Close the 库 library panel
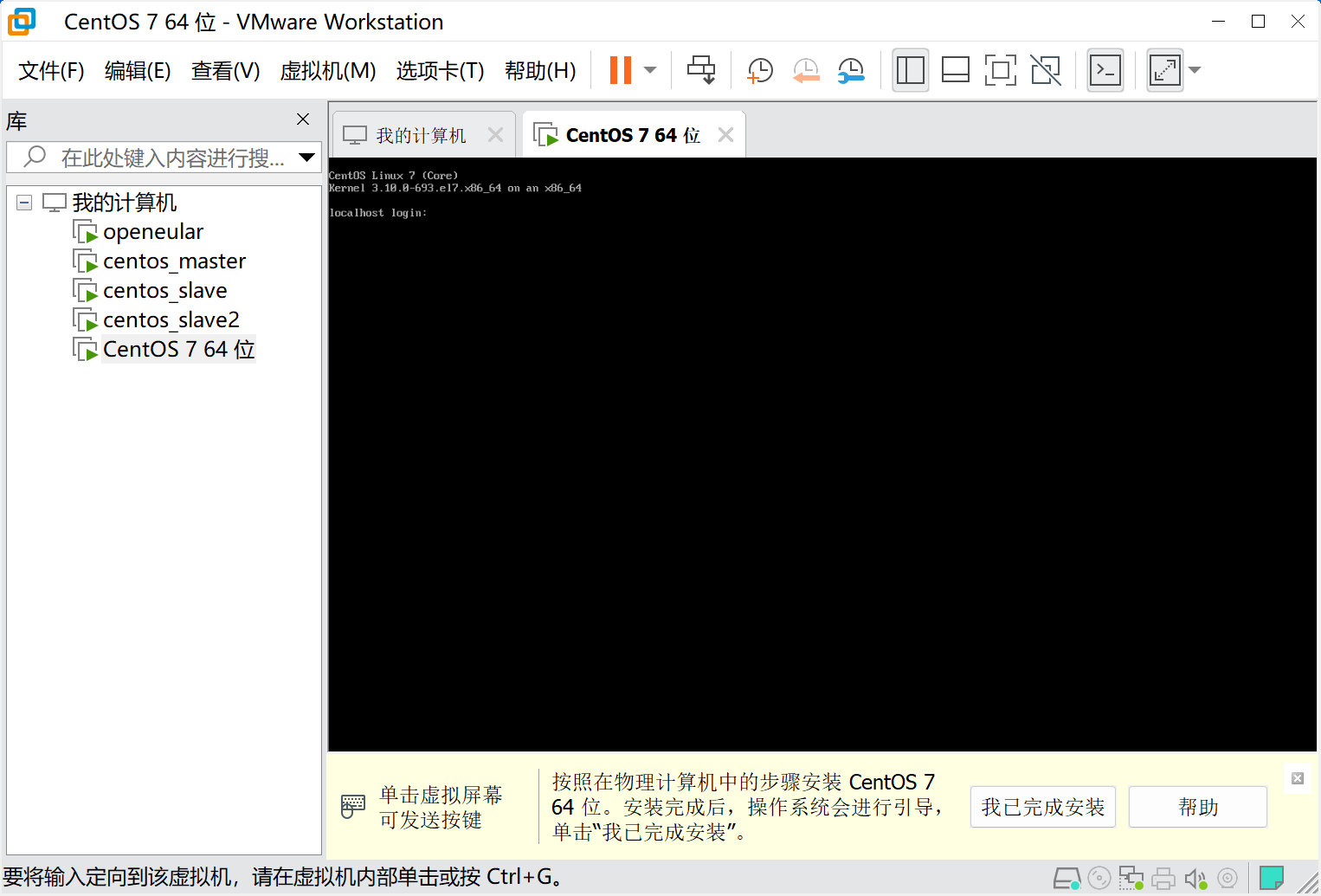This screenshot has height=896, width=1321. tap(303, 119)
